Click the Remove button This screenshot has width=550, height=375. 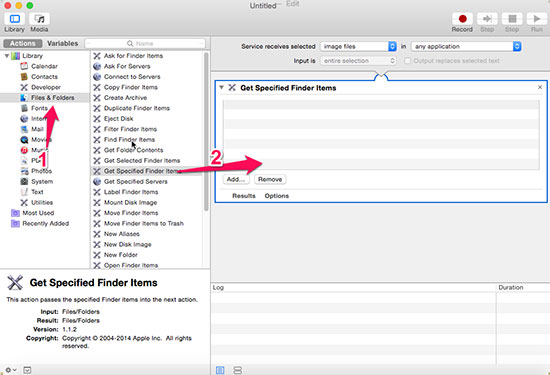pyautogui.click(x=270, y=179)
